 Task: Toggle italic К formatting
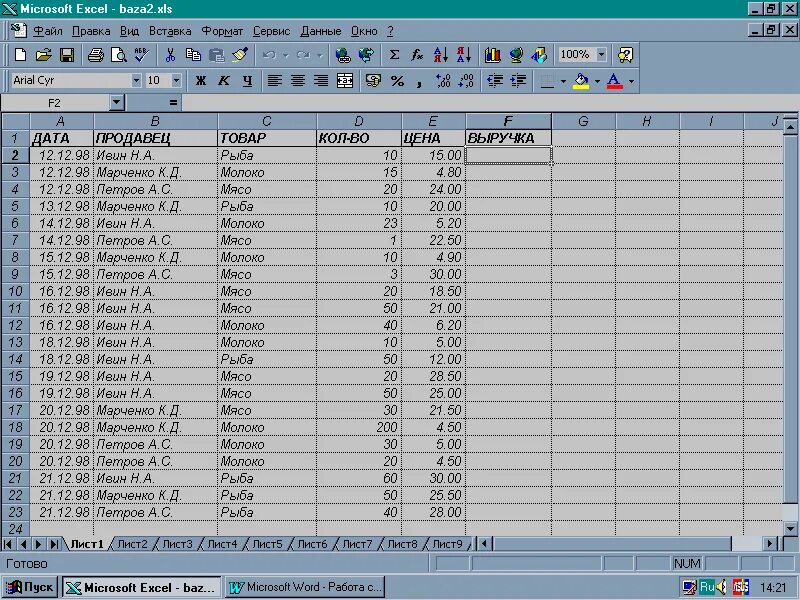pos(224,81)
